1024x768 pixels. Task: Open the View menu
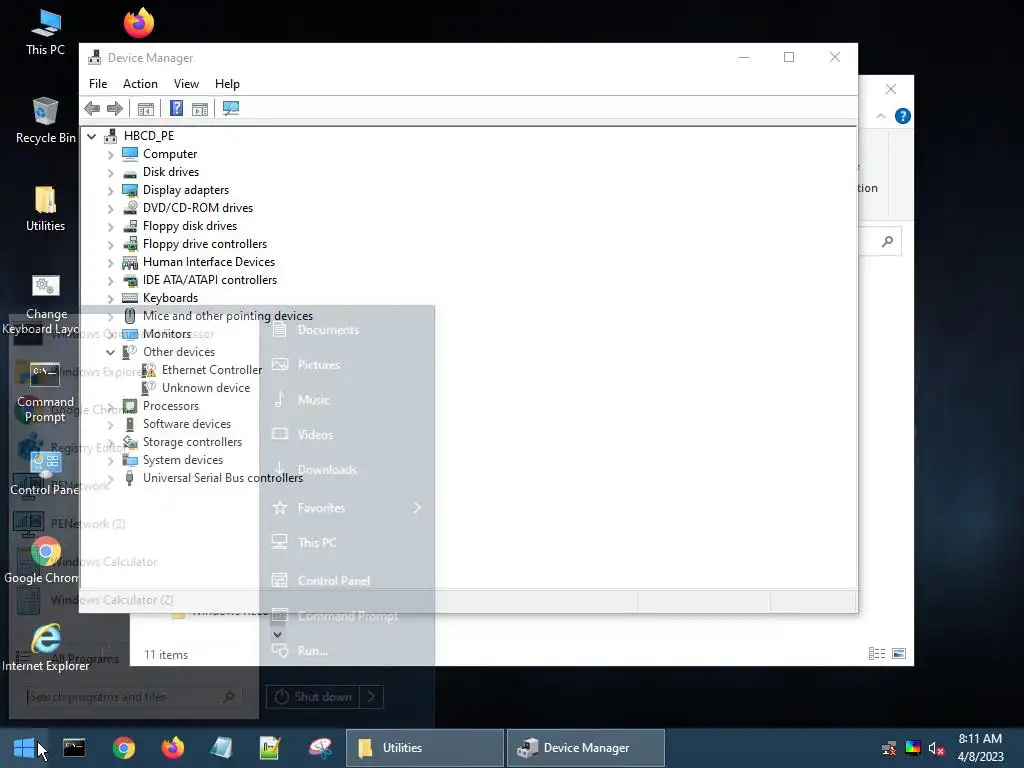tap(186, 84)
